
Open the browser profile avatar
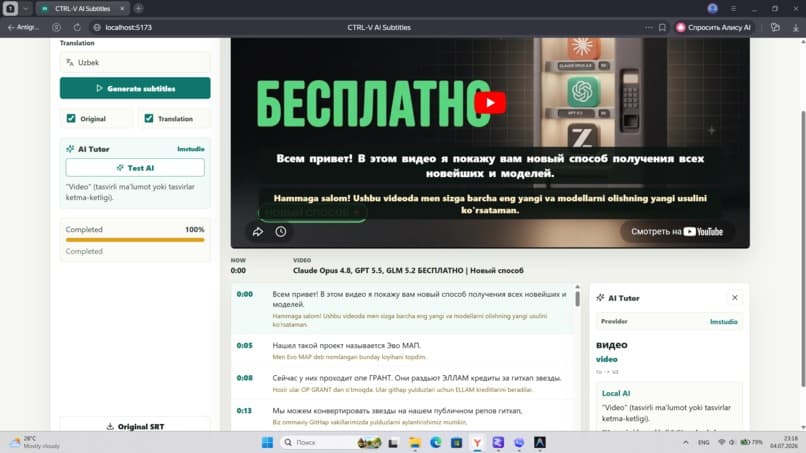coord(712,9)
